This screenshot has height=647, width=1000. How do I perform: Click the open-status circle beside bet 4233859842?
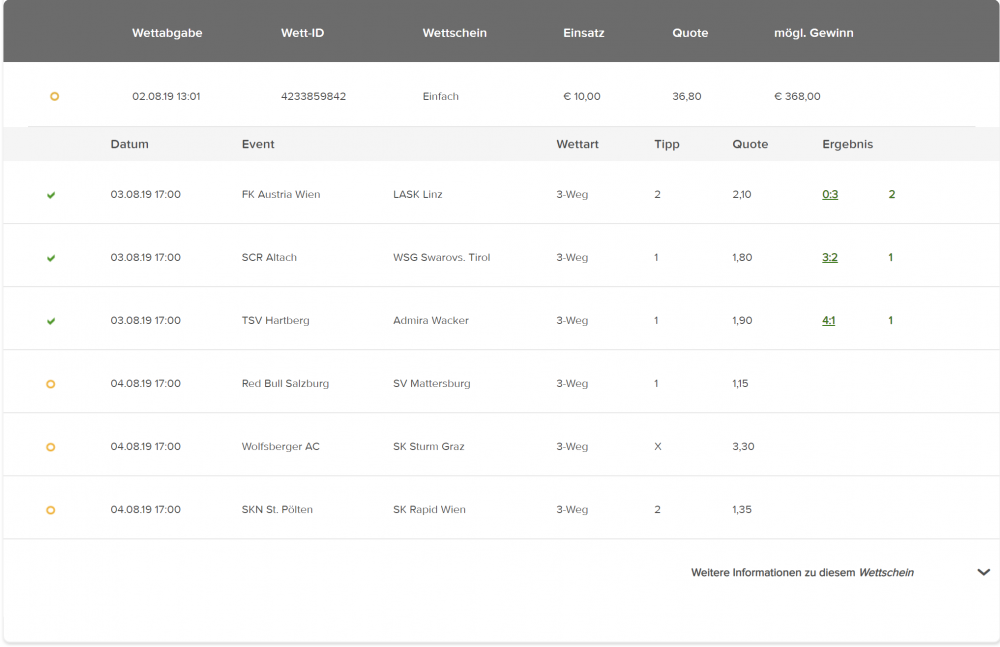(x=54, y=97)
